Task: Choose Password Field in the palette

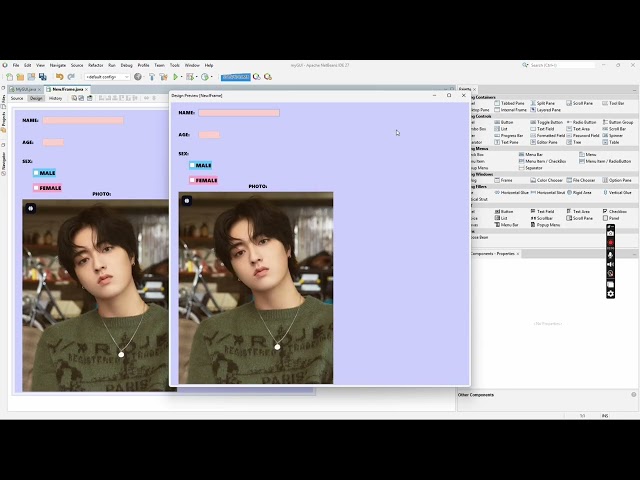Action: (582, 136)
